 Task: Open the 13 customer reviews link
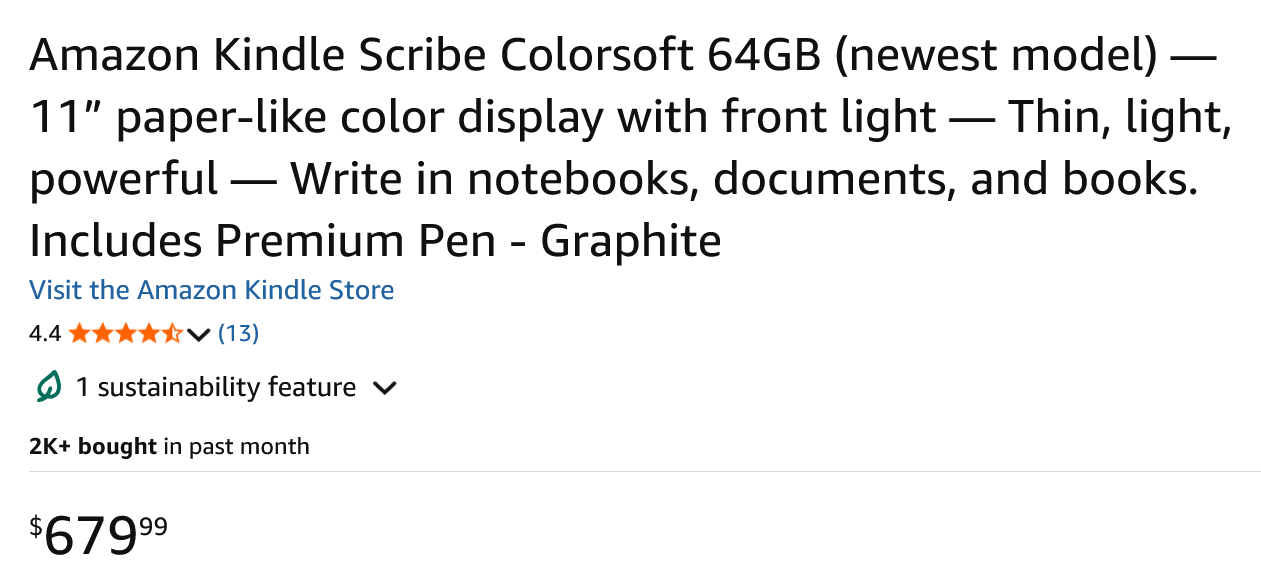tap(238, 333)
